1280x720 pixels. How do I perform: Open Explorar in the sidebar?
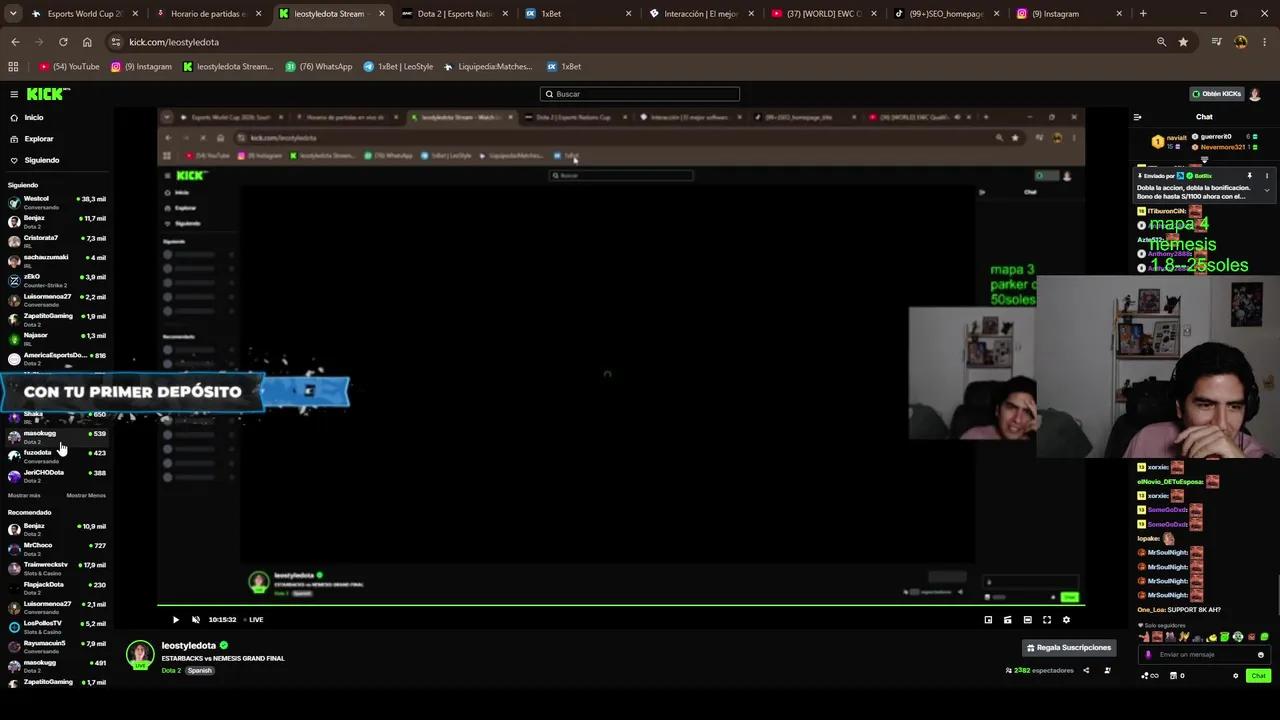click(38, 139)
